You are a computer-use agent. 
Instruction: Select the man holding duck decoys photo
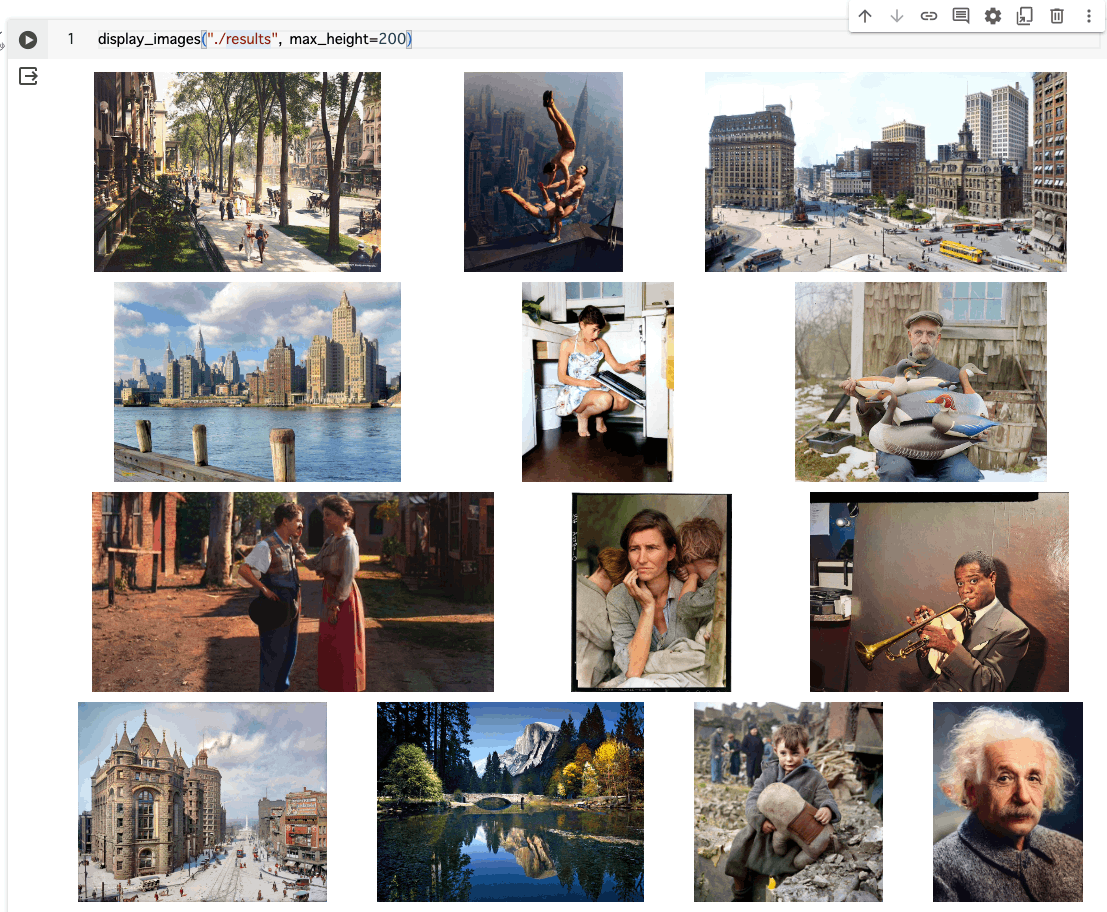921,382
